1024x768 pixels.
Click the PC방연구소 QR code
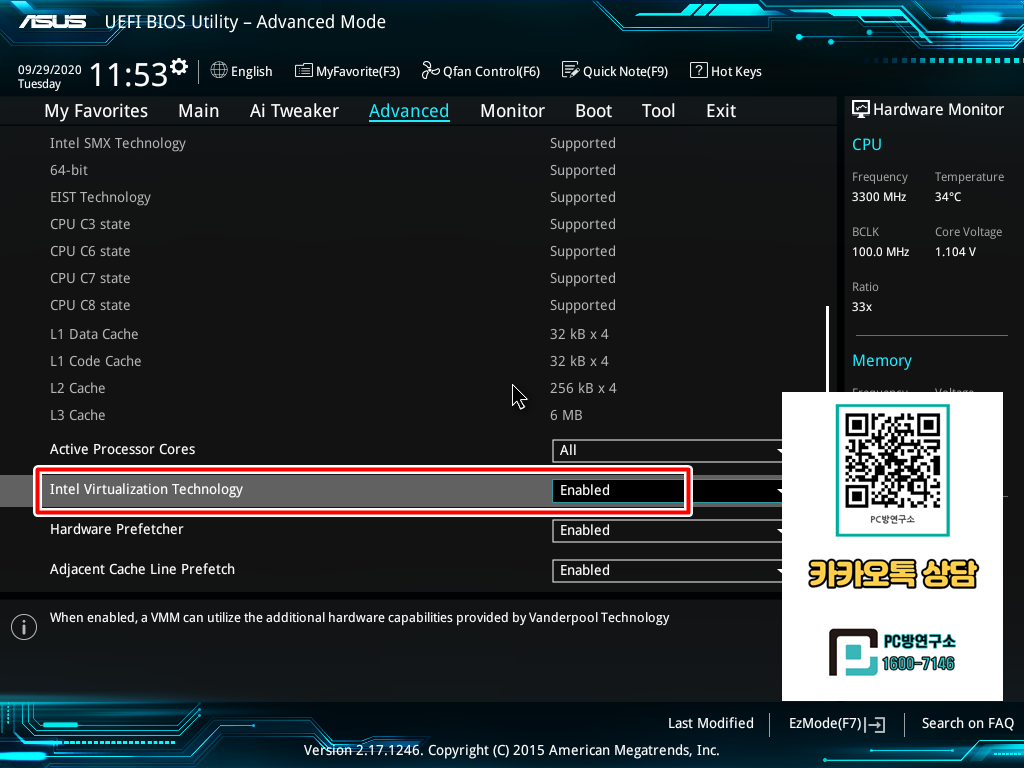tap(892, 462)
